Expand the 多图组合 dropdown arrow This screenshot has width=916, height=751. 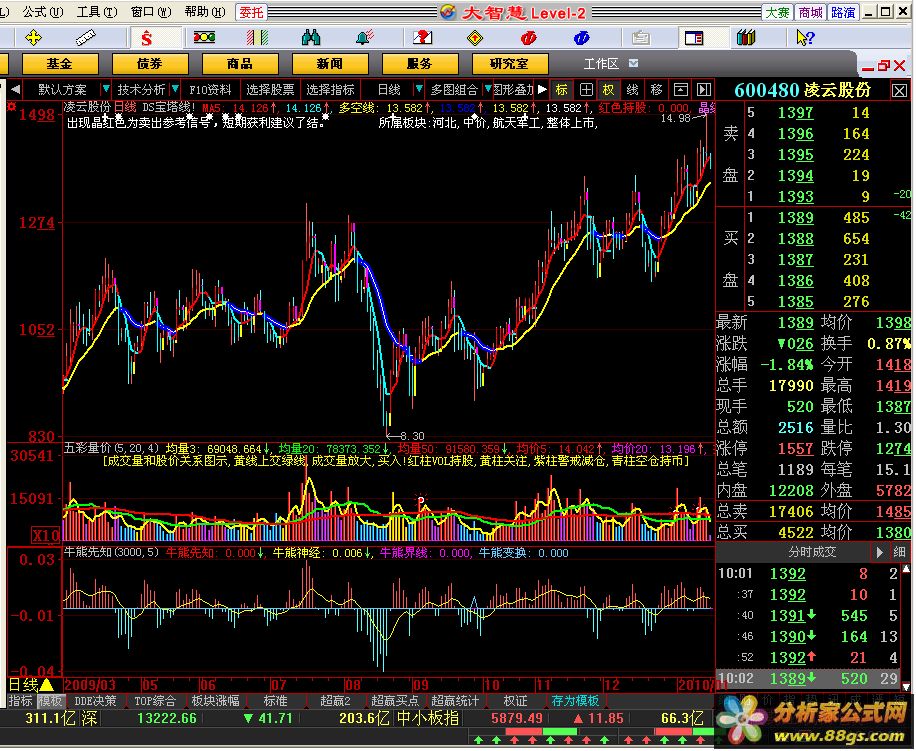pyautogui.click(x=488, y=89)
